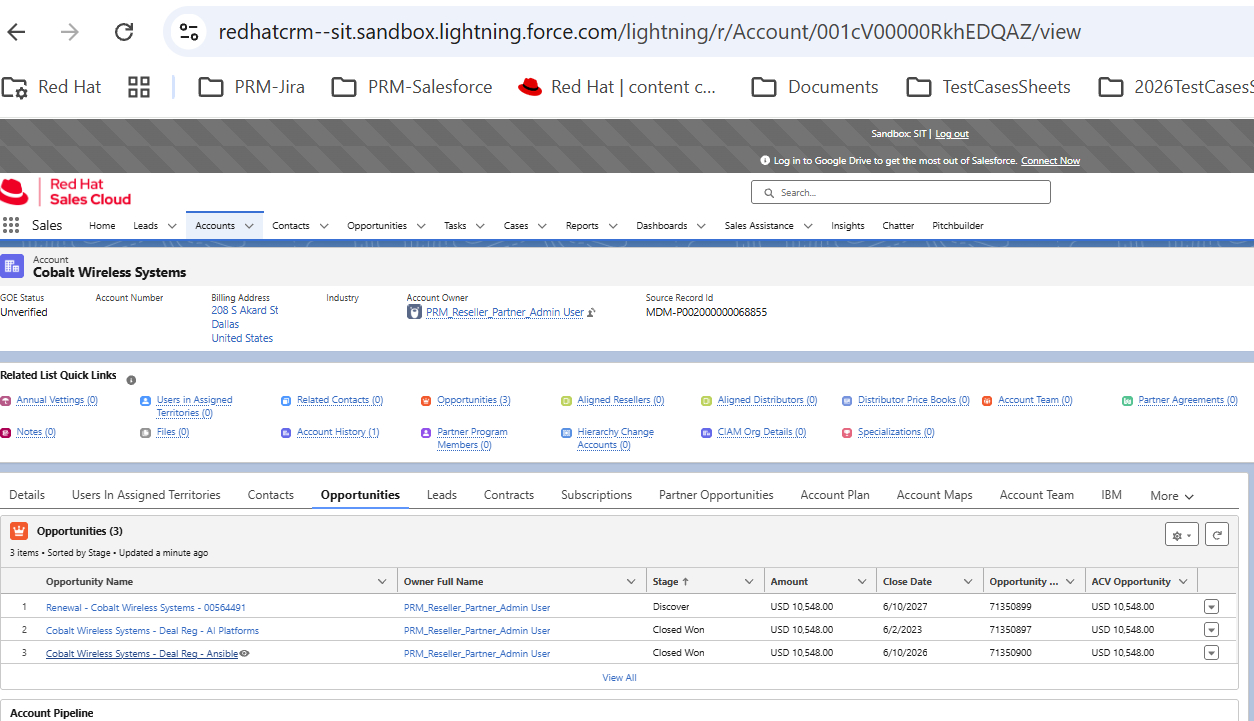Switch to the Partner Opportunities tab
The height and width of the screenshot is (721, 1254).
point(716,495)
